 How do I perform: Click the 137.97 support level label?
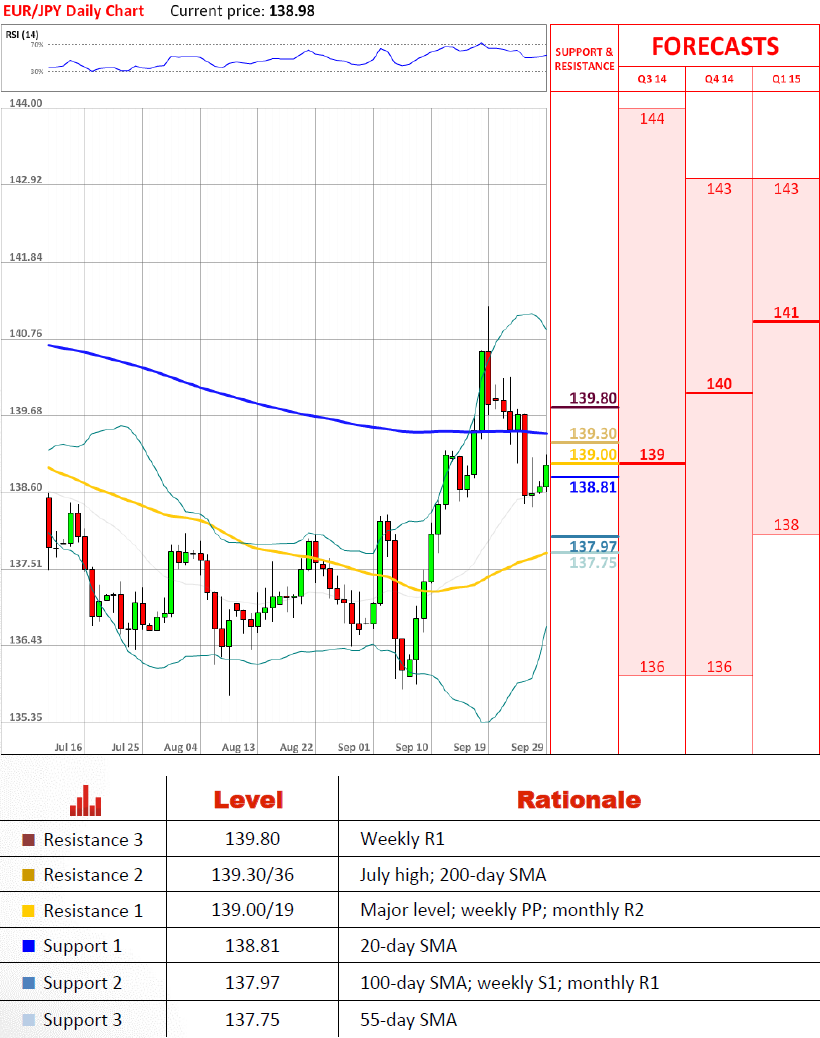click(593, 546)
